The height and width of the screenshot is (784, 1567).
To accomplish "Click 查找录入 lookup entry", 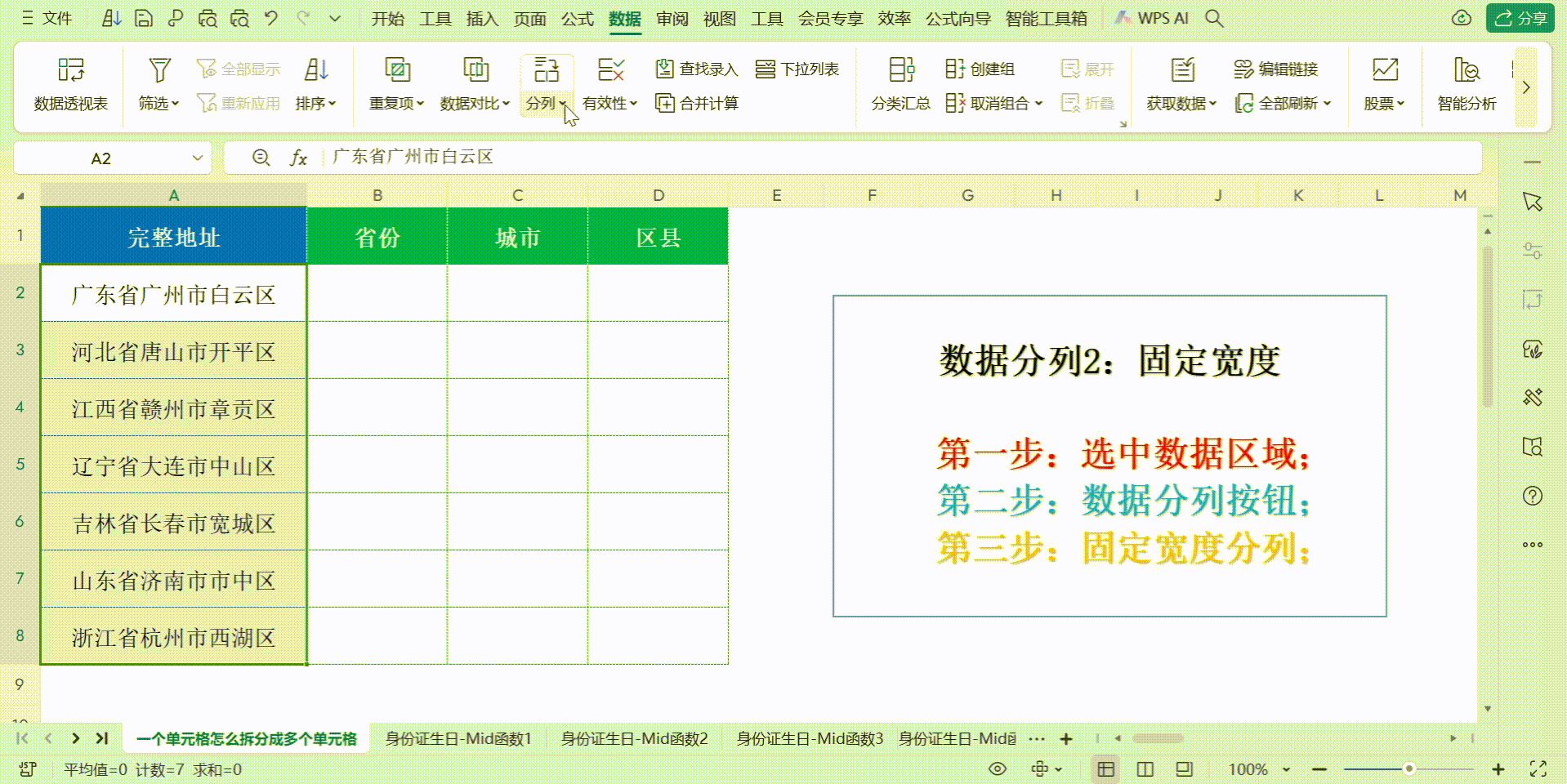I will pos(697,69).
